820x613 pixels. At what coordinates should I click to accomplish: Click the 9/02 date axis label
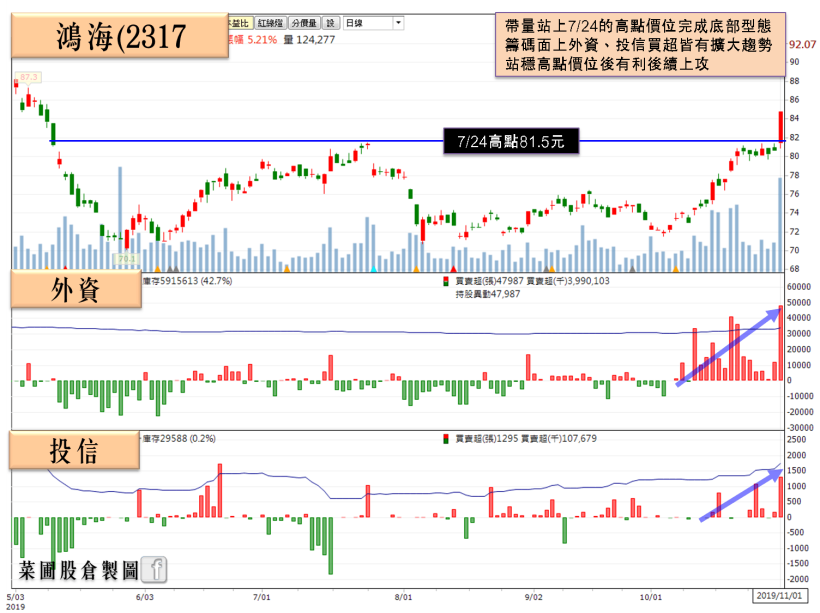(x=533, y=597)
